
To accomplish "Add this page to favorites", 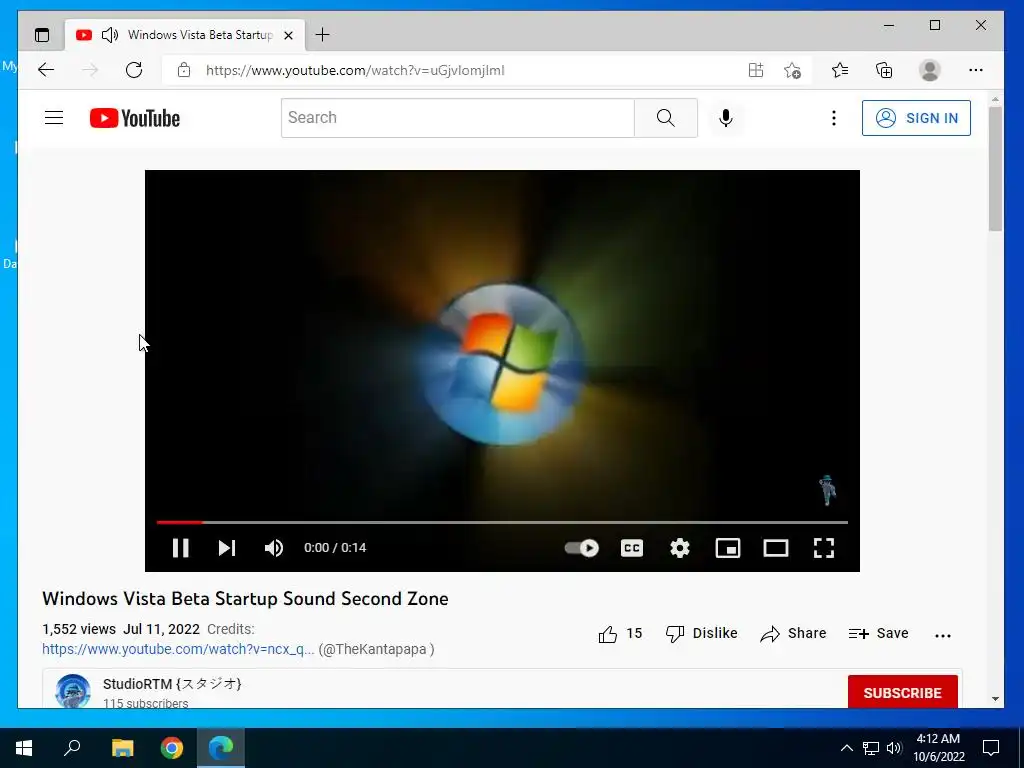I will [792, 70].
